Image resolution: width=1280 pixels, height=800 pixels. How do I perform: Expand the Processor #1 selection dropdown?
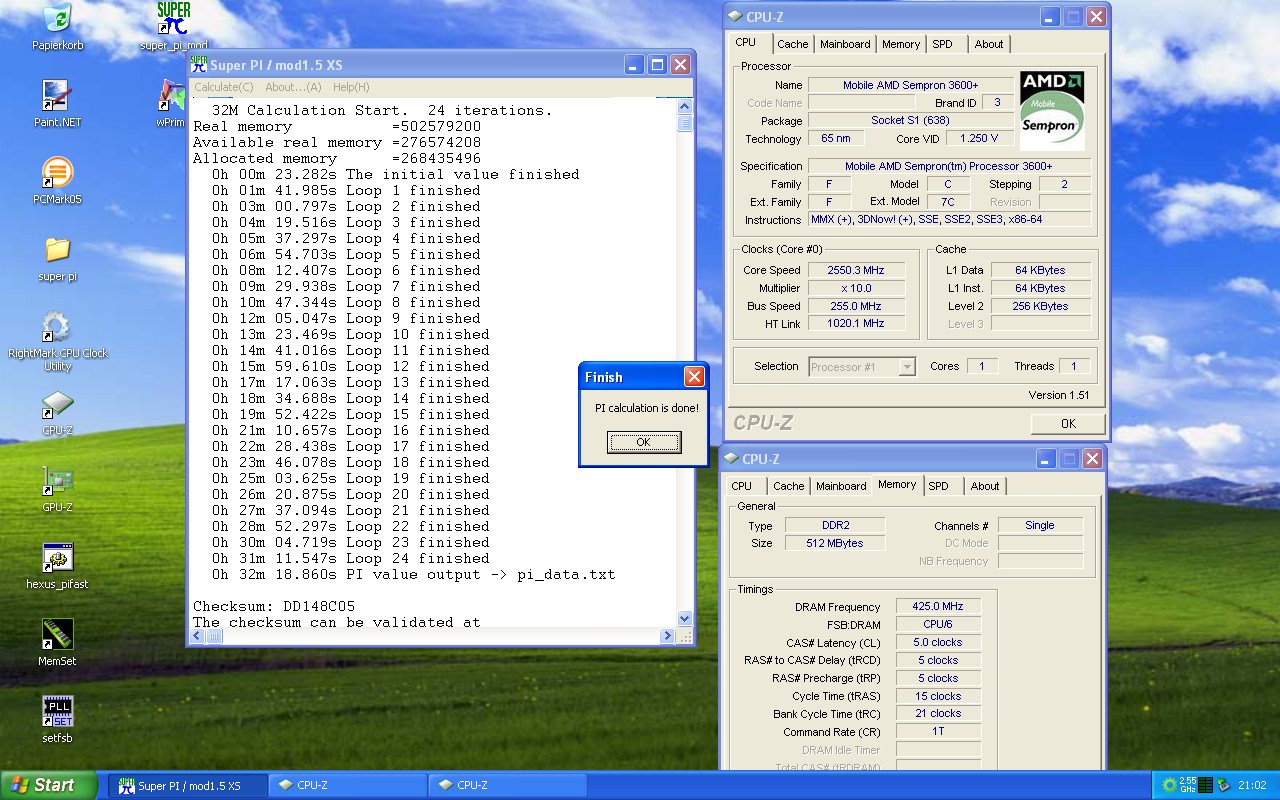coord(906,367)
